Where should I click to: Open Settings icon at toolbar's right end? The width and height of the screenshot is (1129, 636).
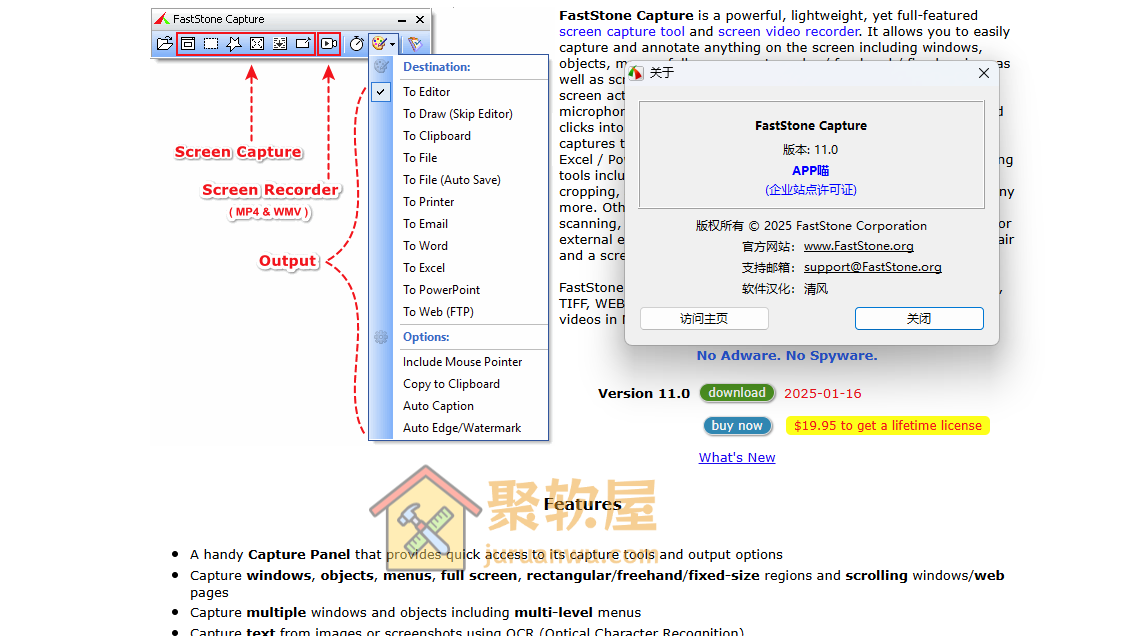[x=415, y=44]
